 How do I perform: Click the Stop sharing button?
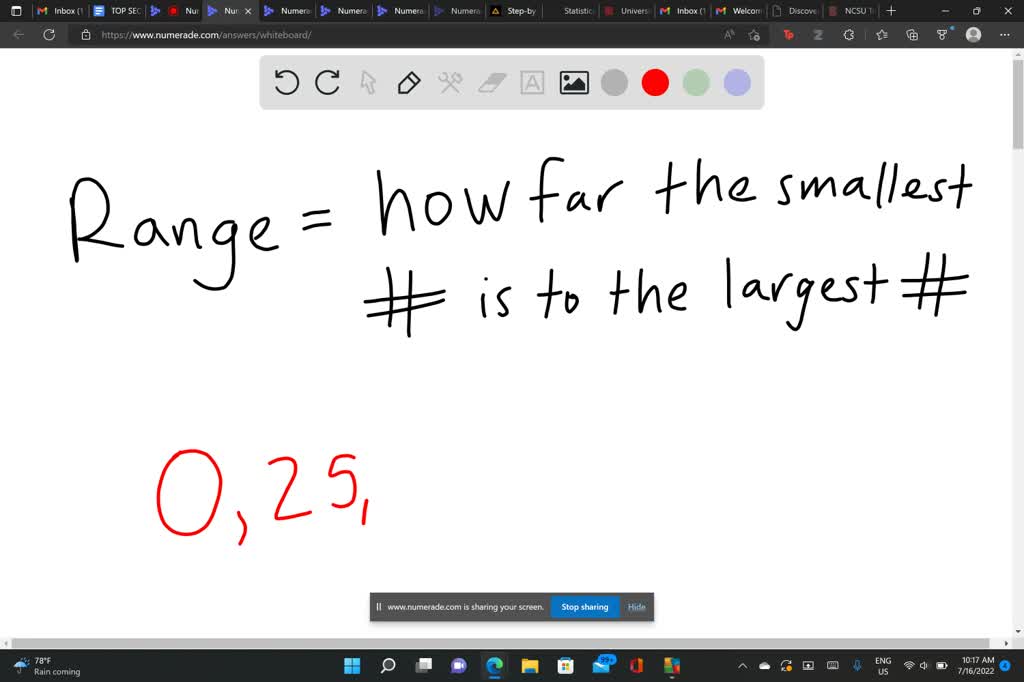click(584, 606)
